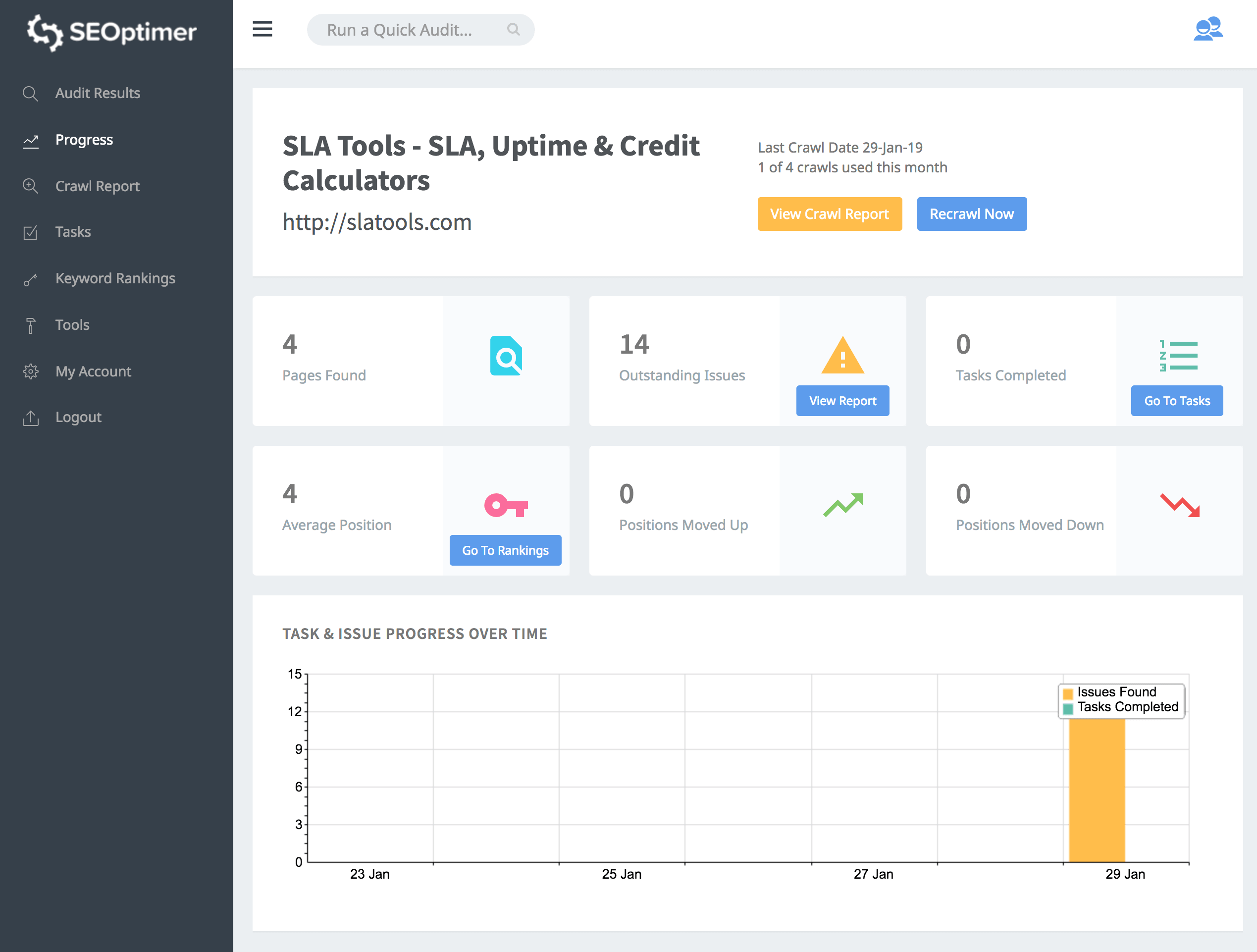Click Recrawl Now button

tap(971, 214)
